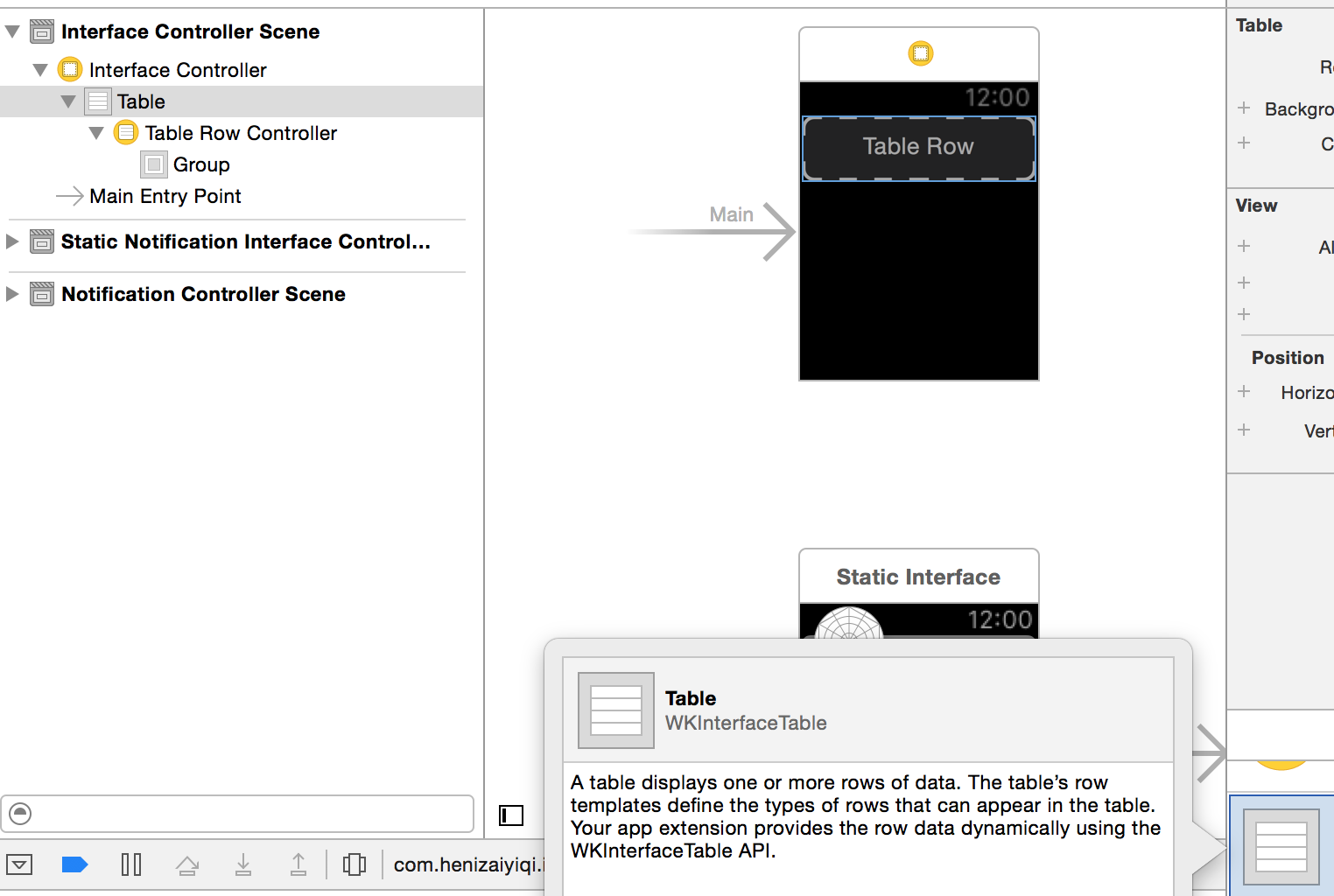Click the Step Over debug icon

187,865
